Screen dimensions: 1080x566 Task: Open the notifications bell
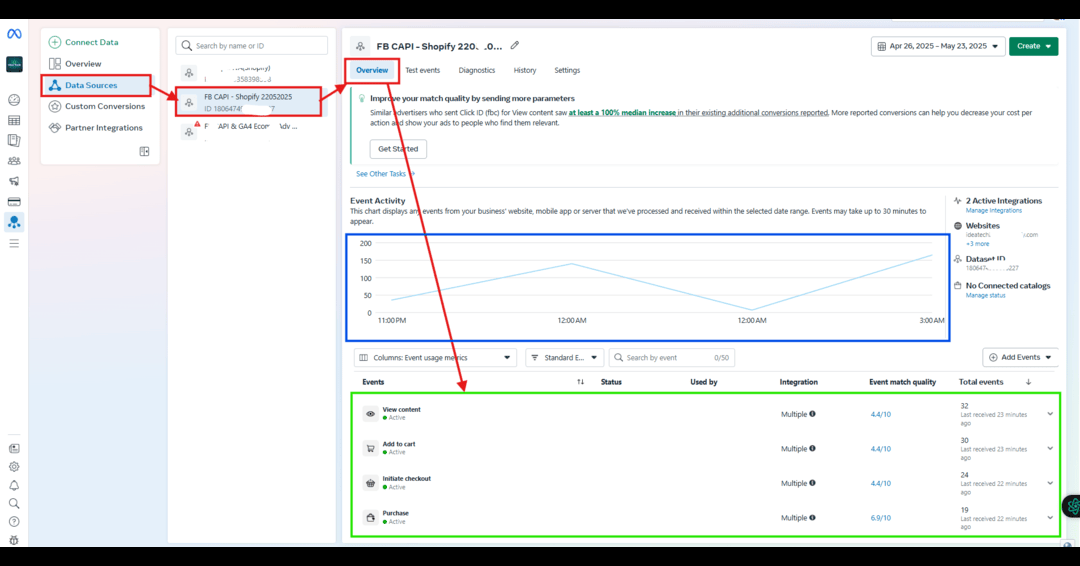(14, 485)
